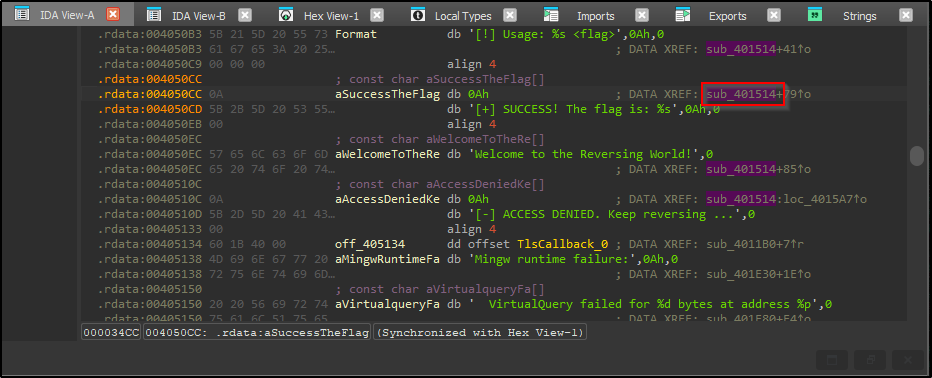This screenshot has width=932, height=378.
Task: Close the IDA View-A tab
Action: [x=113, y=15]
